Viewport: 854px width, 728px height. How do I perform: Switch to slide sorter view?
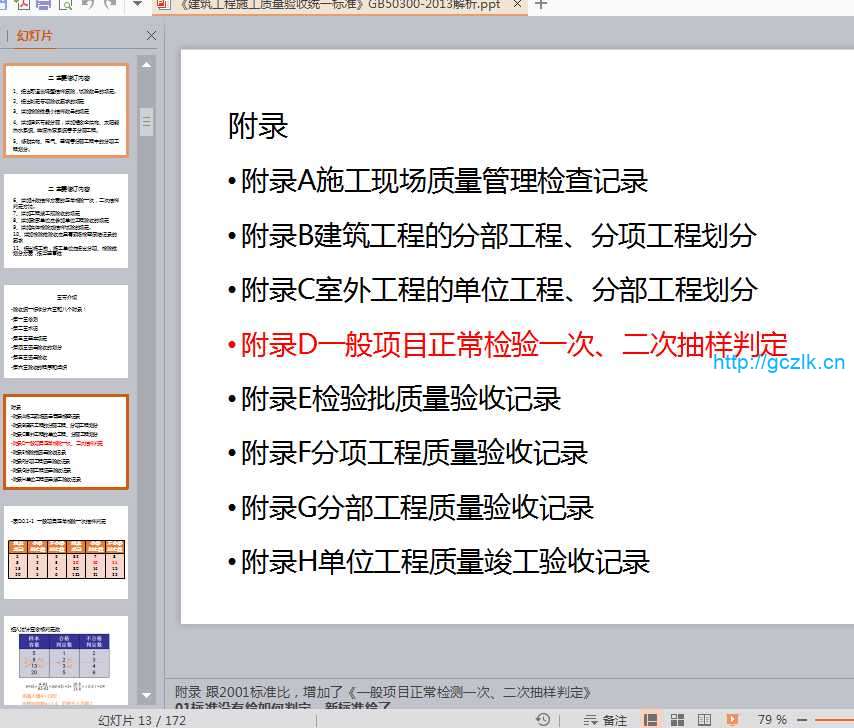[678, 719]
